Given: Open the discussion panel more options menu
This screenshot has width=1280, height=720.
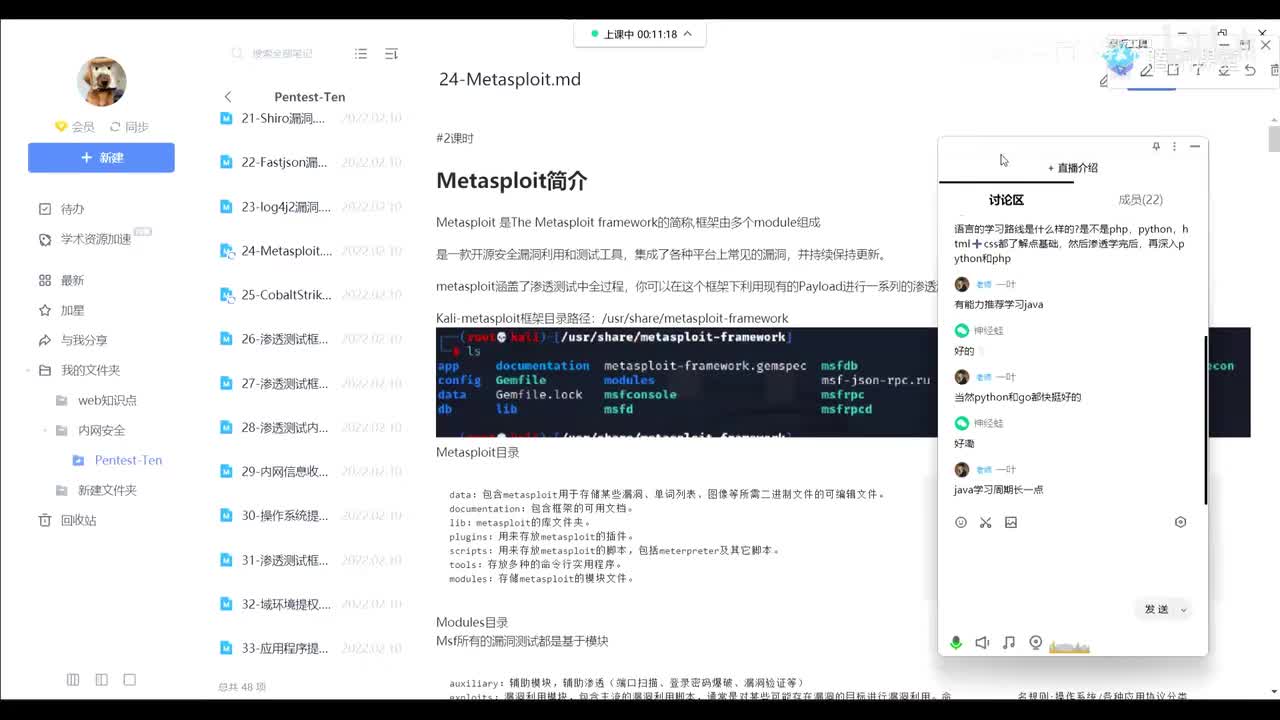Looking at the screenshot, I should (x=1175, y=146).
